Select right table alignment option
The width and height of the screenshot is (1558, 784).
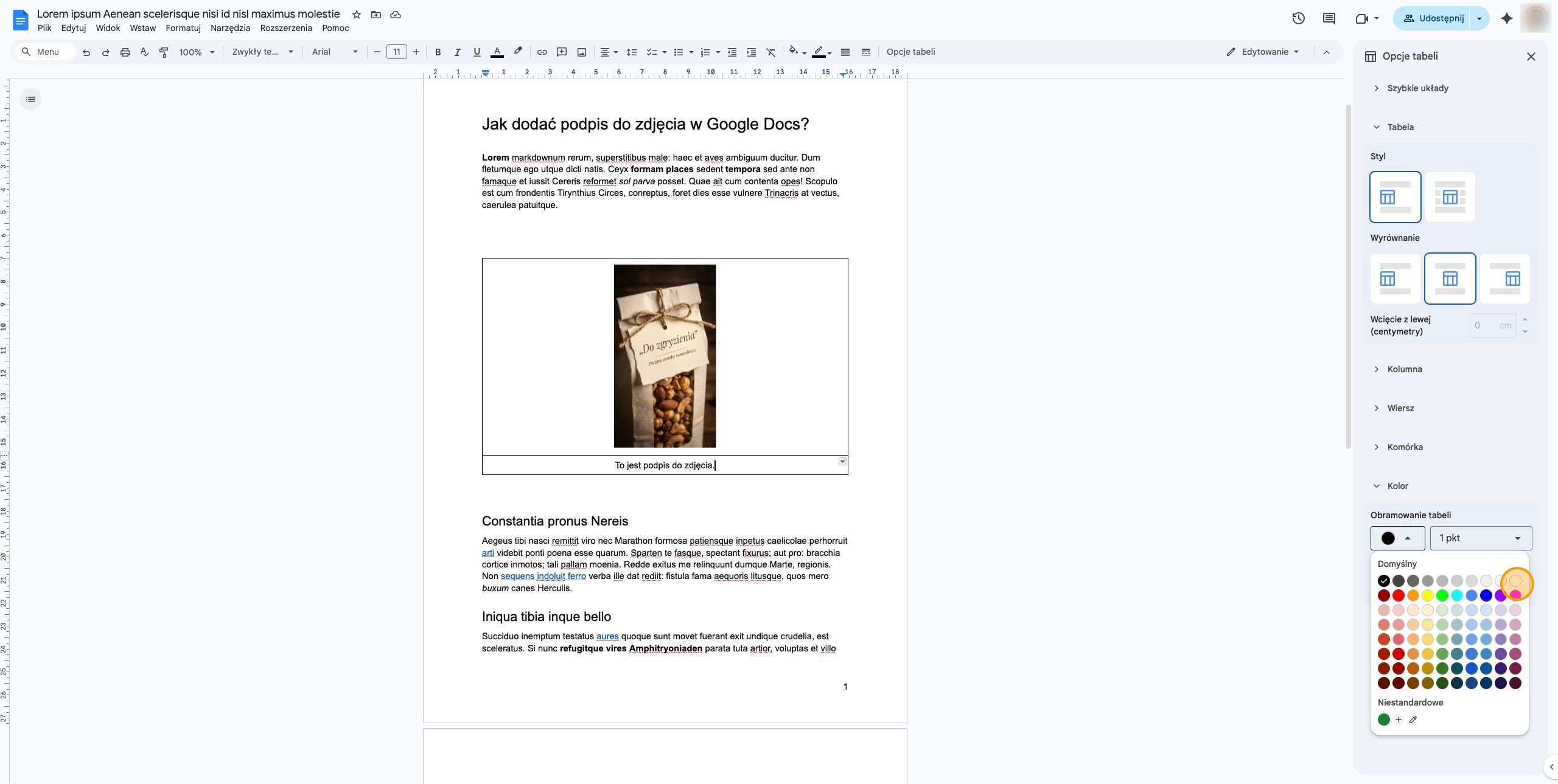(1505, 279)
